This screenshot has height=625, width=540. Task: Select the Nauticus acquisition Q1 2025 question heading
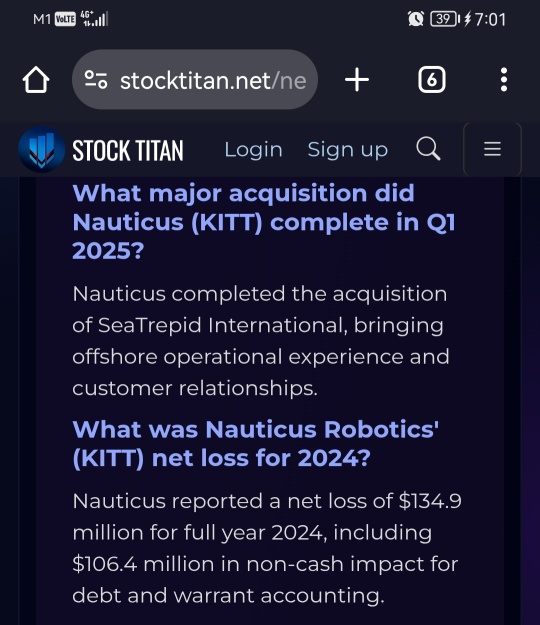[x=263, y=222]
